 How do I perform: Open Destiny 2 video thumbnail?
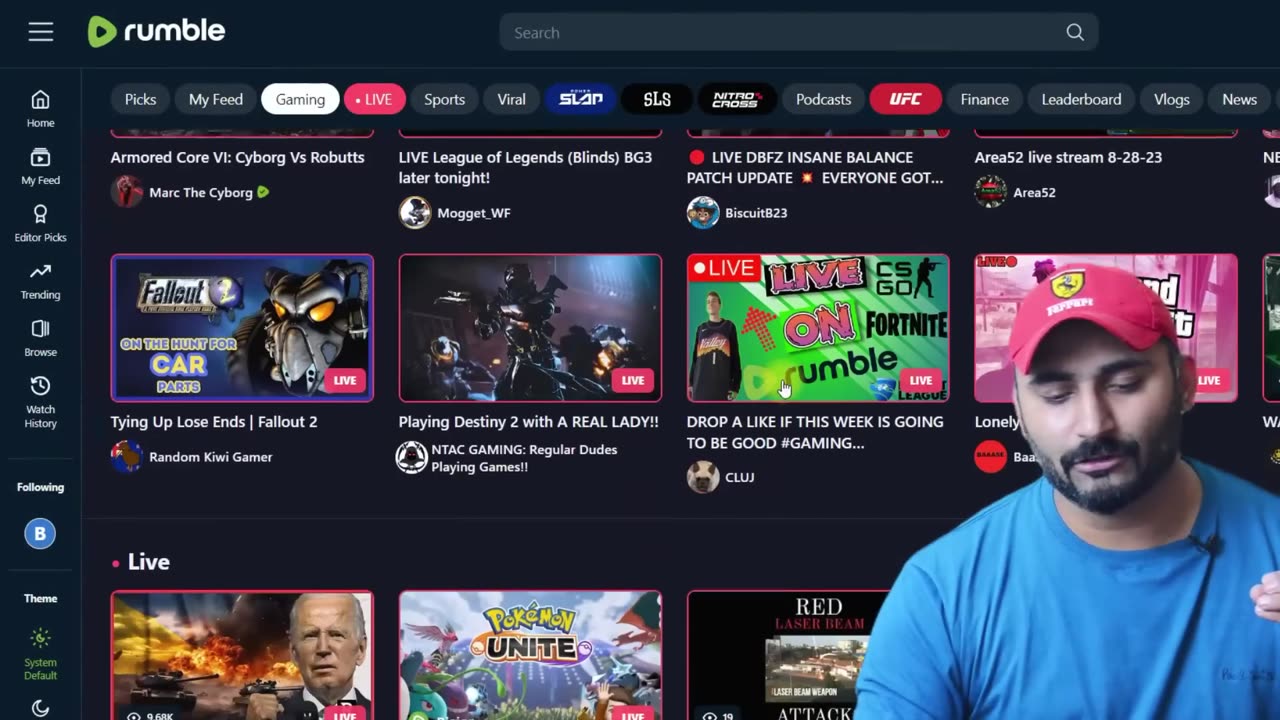click(x=530, y=328)
